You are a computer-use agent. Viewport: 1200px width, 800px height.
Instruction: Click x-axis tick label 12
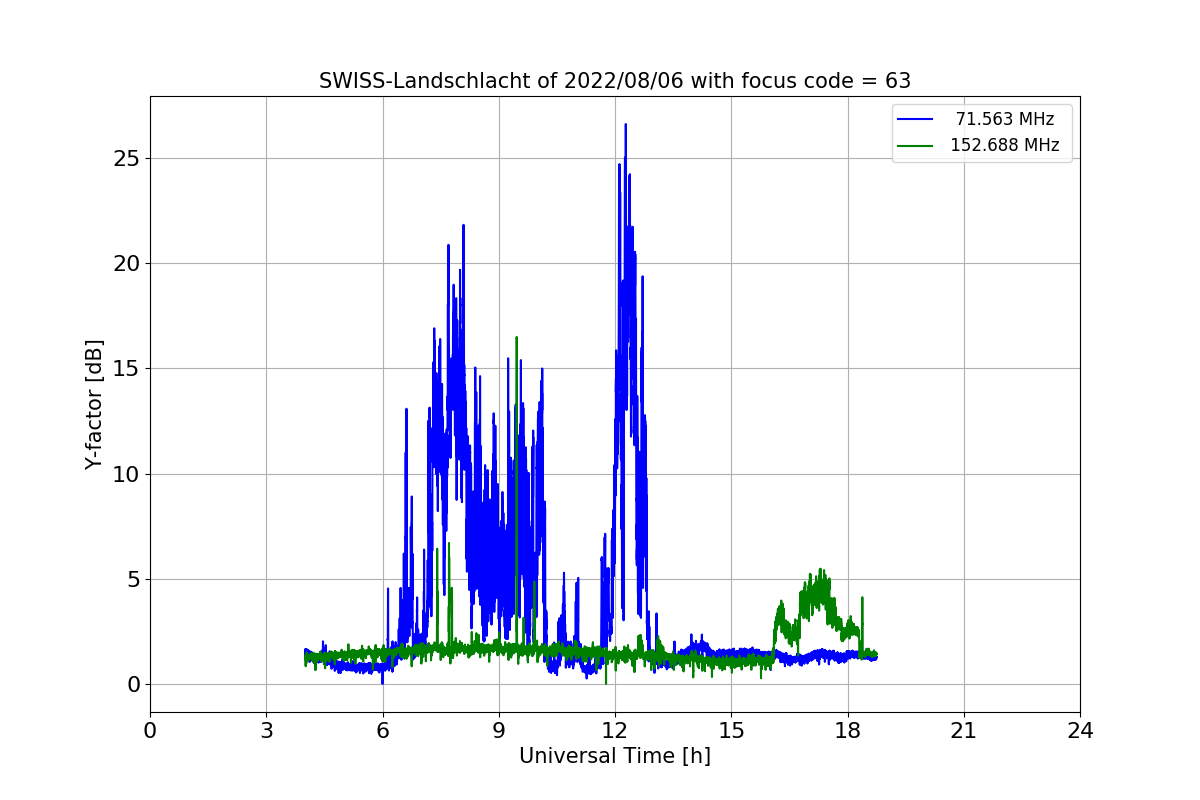615,731
